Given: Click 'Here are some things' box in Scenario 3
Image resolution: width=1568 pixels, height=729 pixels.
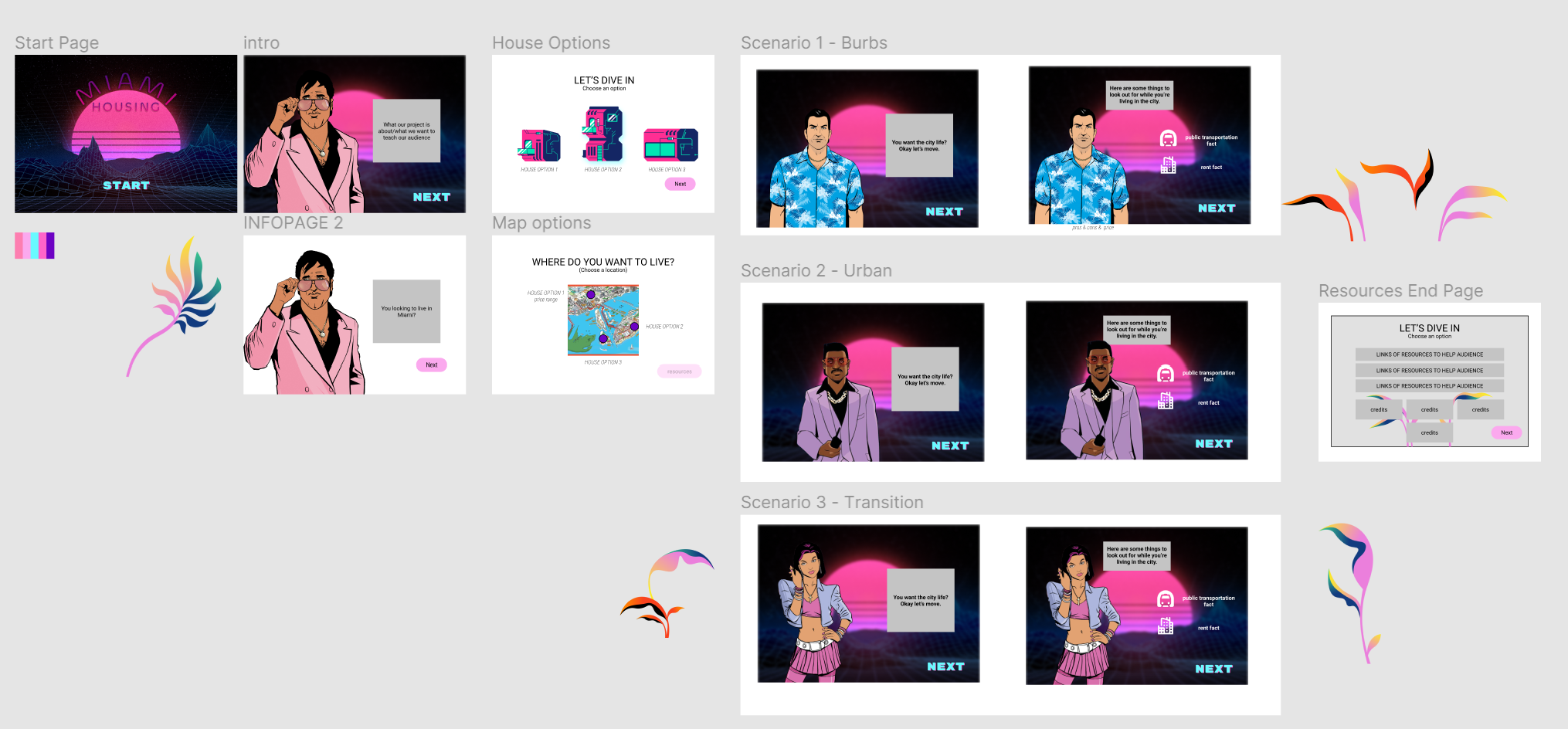Looking at the screenshot, I should pos(1136,556).
